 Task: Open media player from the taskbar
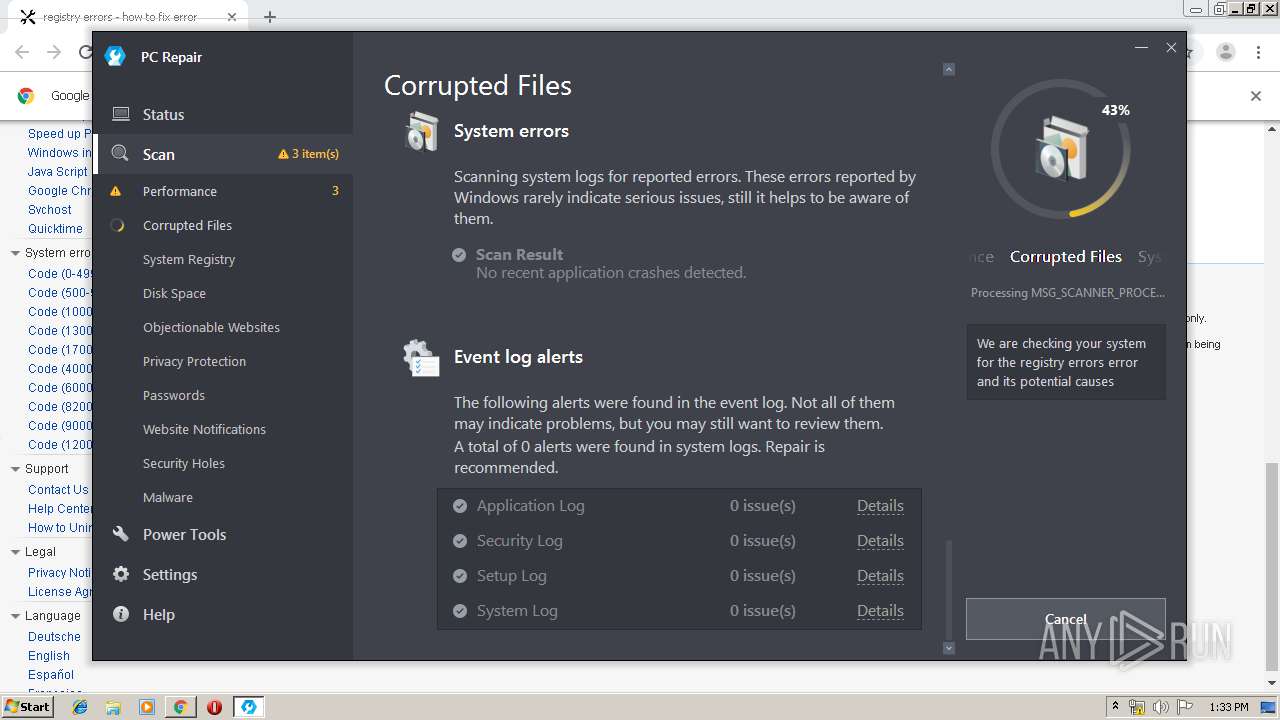click(147, 707)
